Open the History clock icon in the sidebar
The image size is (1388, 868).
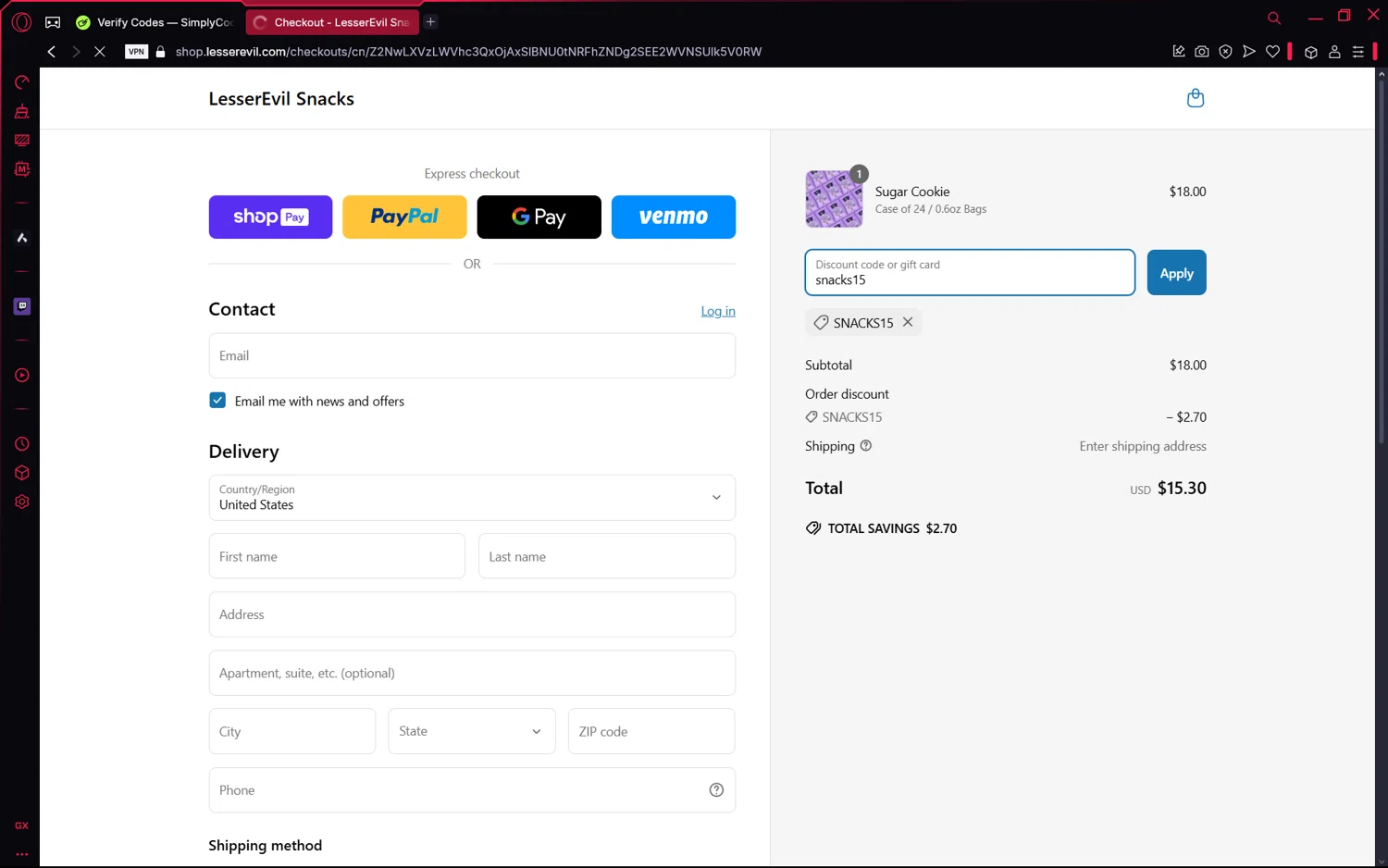coord(22,444)
